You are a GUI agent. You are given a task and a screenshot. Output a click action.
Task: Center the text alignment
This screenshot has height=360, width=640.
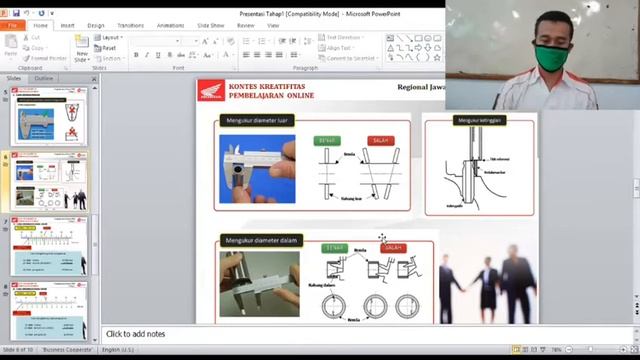coord(257,55)
